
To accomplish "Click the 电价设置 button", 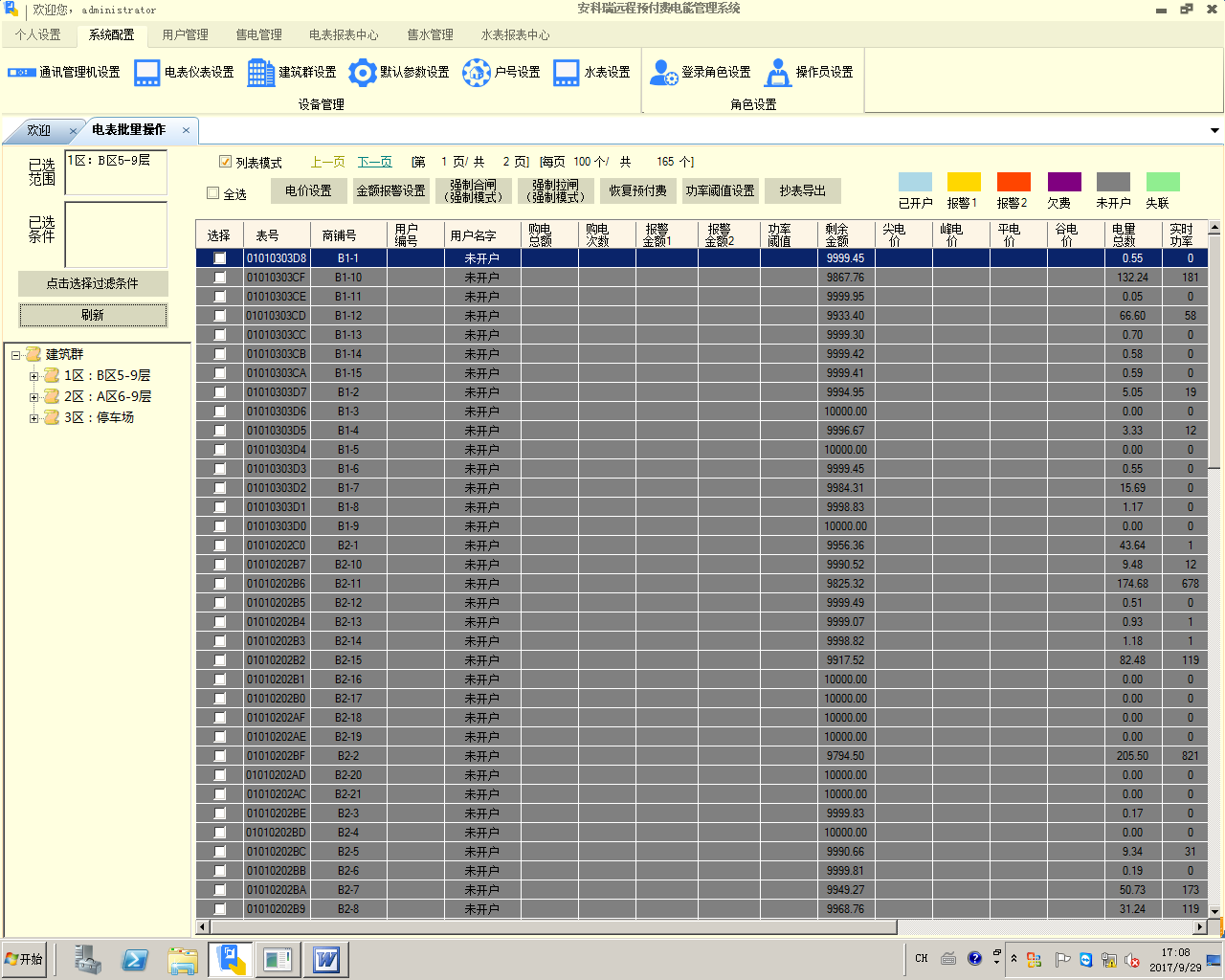I will [x=308, y=191].
